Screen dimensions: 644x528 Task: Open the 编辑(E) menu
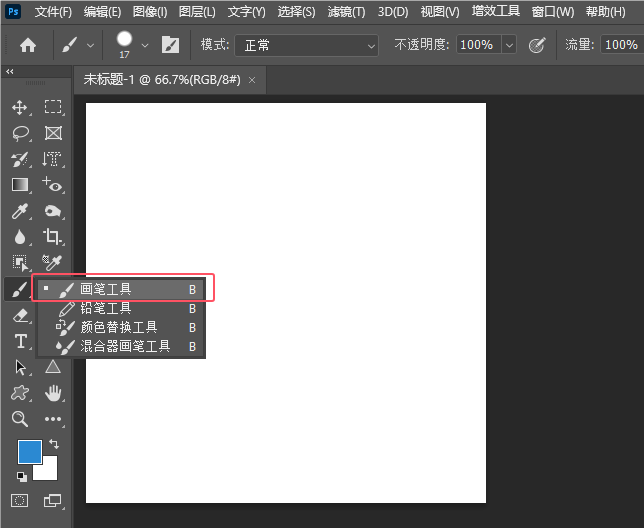[x=102, y=12]
